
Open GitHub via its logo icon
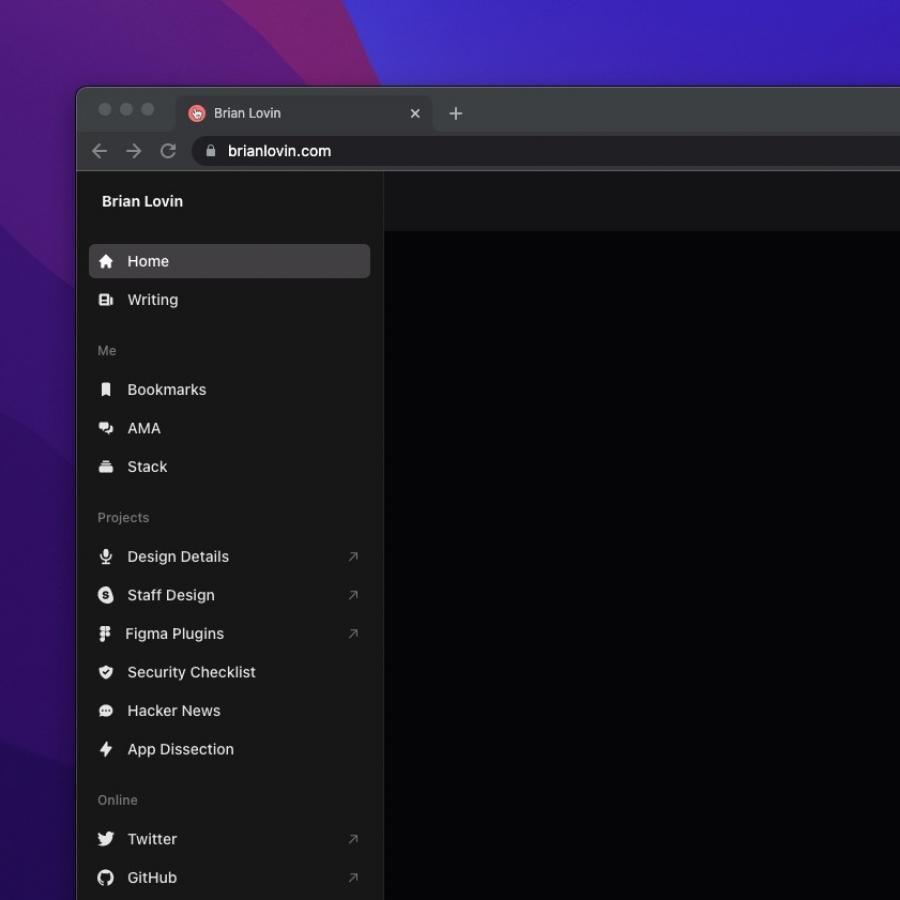point(106,877)
